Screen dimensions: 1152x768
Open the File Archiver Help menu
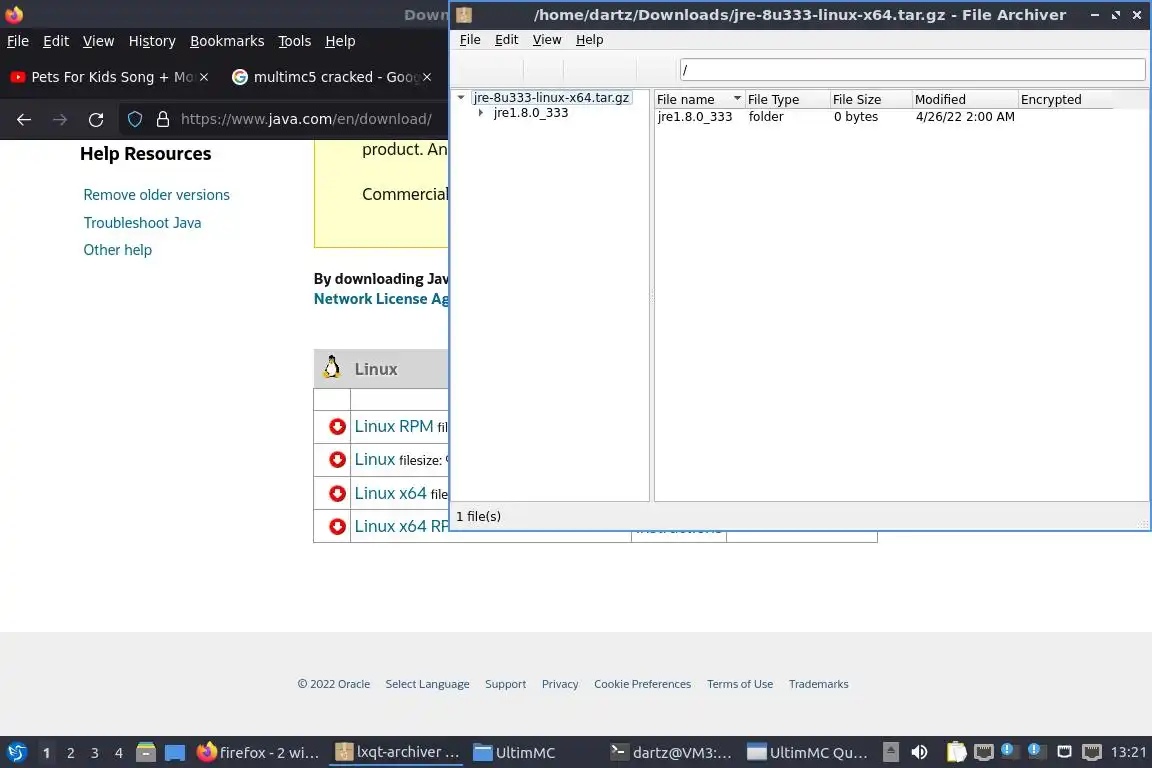(589, 40)
